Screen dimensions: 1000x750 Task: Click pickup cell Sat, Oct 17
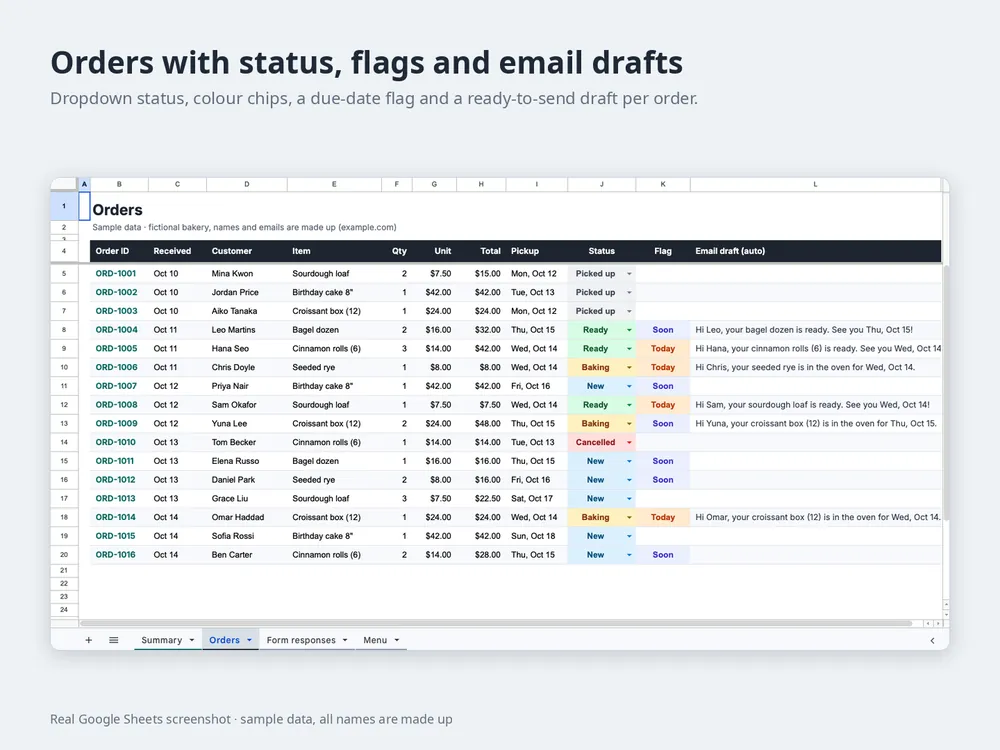point(536,499)
